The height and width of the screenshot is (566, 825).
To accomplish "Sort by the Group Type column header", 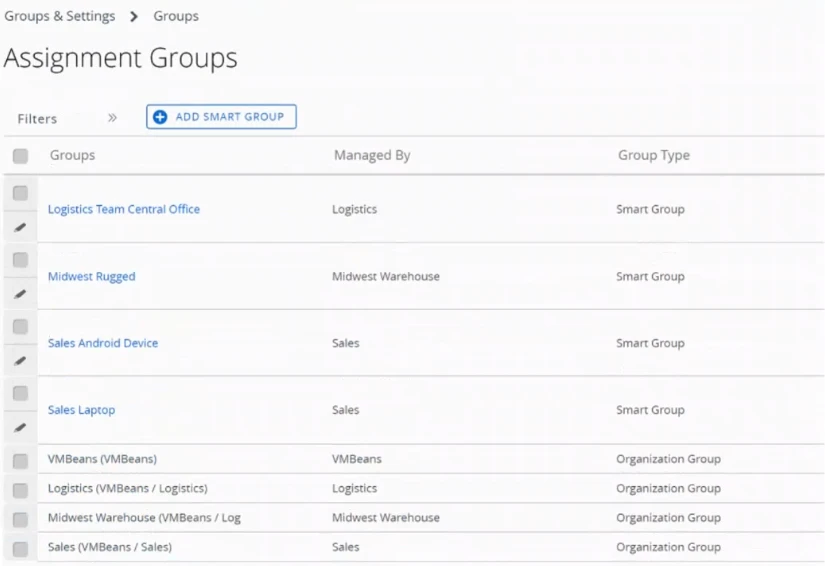I will (x=654, y=155).
